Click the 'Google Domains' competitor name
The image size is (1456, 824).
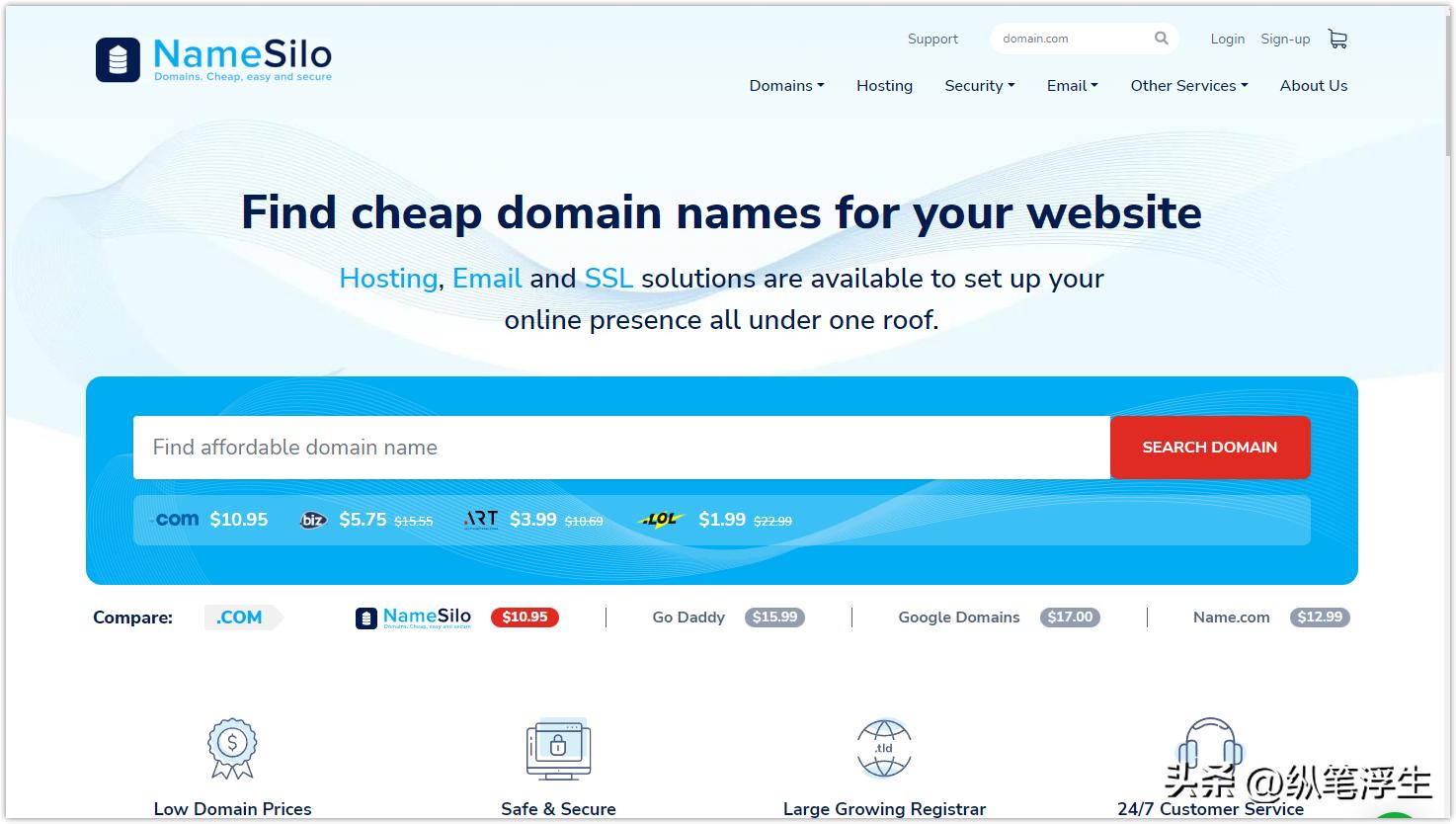click(x=958, y=618)
